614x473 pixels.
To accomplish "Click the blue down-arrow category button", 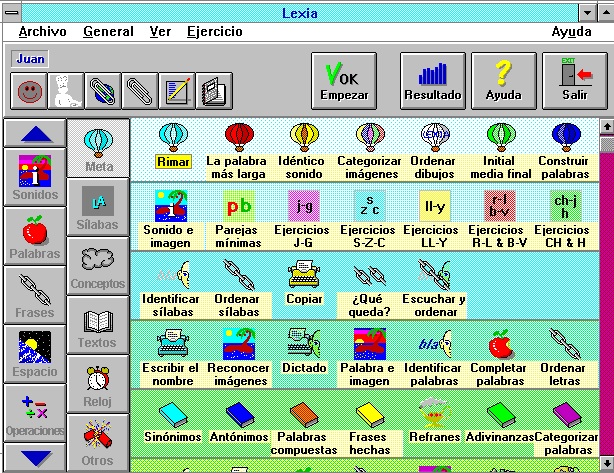I will pos(35,457).
